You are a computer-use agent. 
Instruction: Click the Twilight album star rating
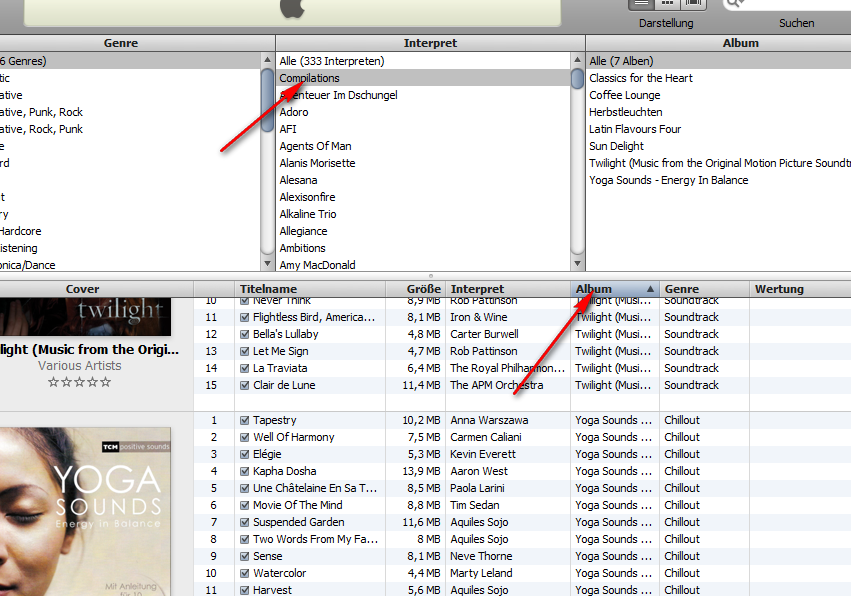click(79, 382)
